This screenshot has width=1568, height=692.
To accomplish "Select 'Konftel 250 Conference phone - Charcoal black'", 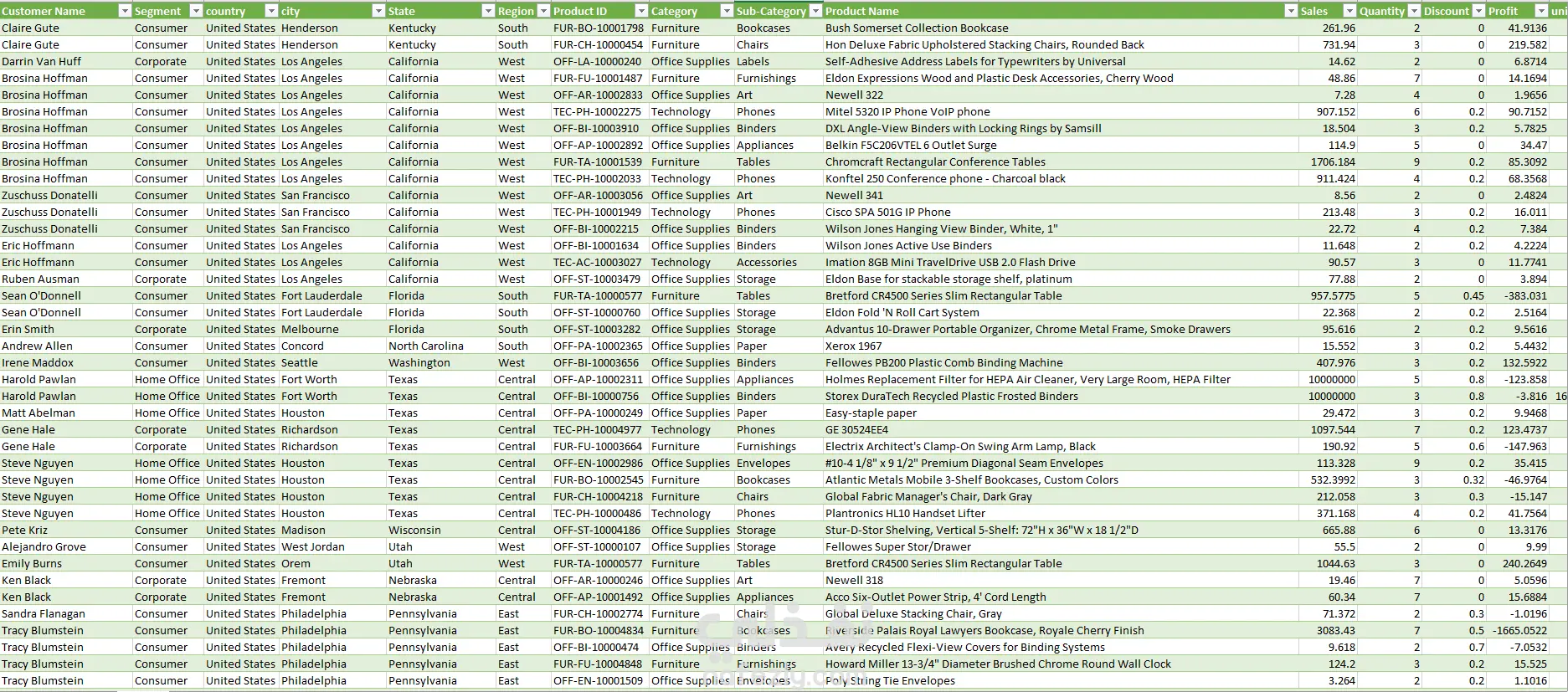I will [x=1061, y=178].
